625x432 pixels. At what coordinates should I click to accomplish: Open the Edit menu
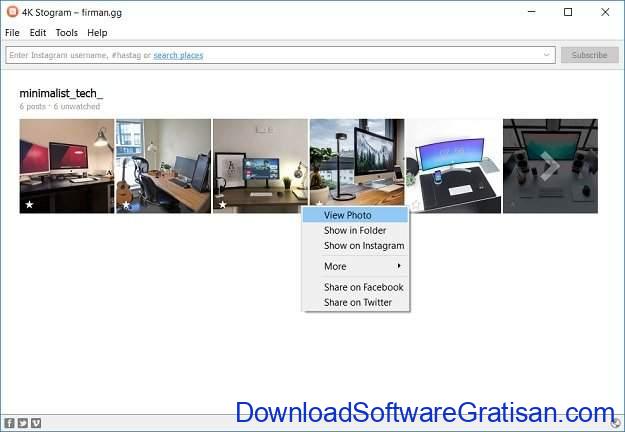pyautogui.click(x=38, y=33)
